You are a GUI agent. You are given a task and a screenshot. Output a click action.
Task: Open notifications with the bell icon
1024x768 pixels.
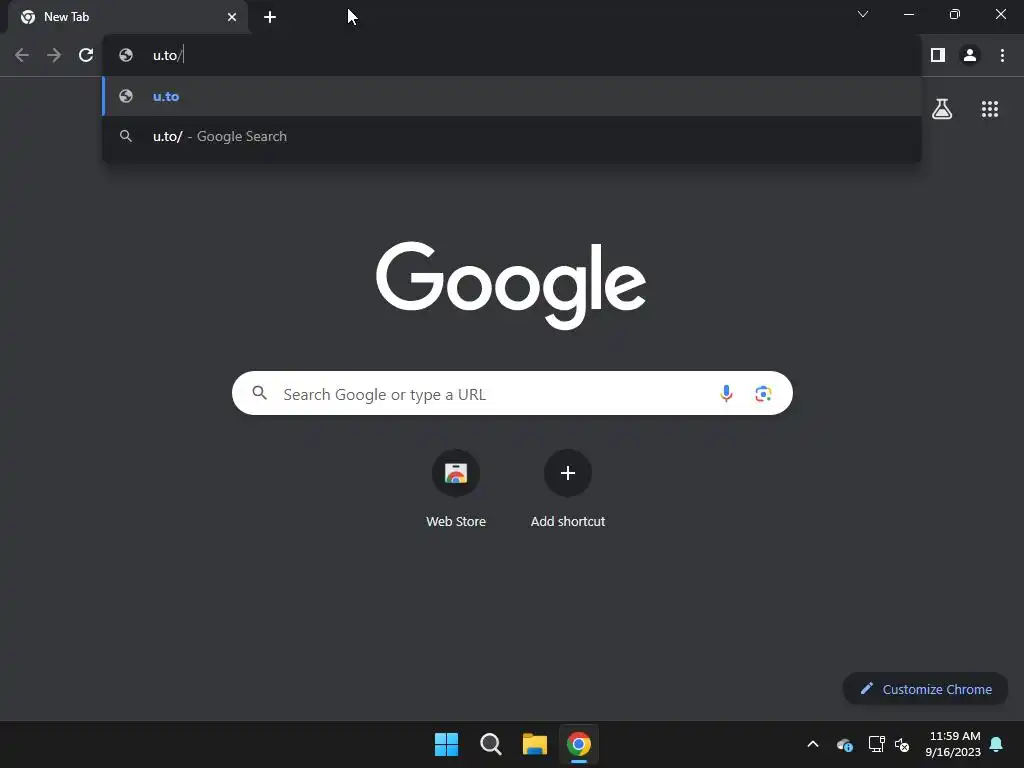pyautogui.click(x=997, y=744)
